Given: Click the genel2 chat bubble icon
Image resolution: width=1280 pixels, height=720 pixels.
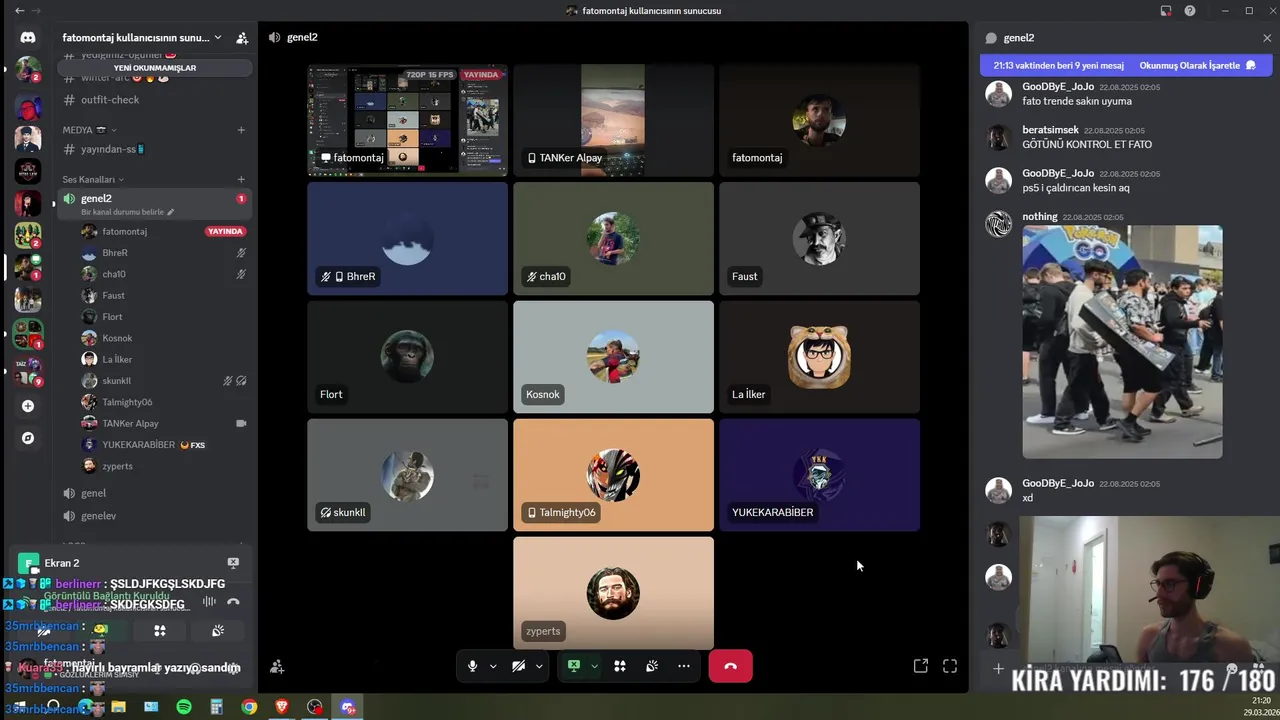Looking at the screenshot, I should point(991,38).
